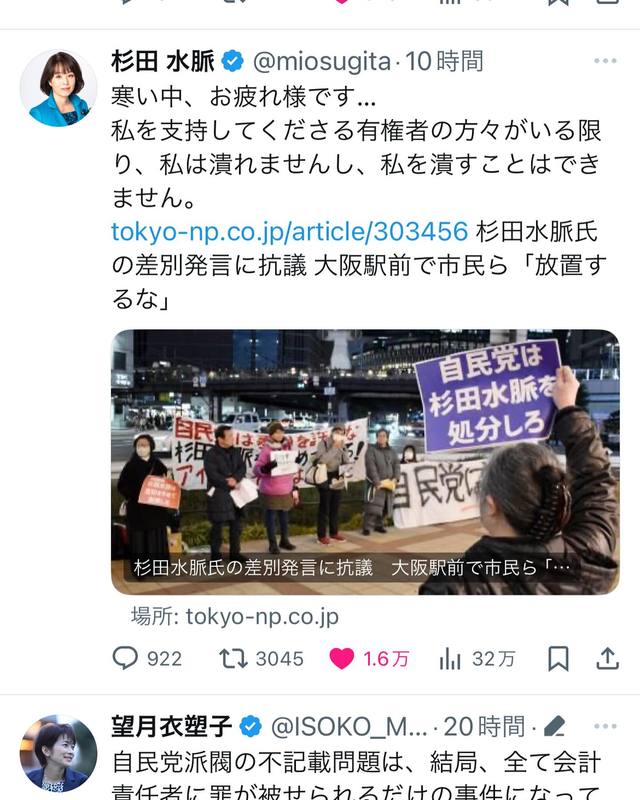View analytics bar chart icon 32万
The height and width of the screenshot is (800, 640).
tap(450, 659)
